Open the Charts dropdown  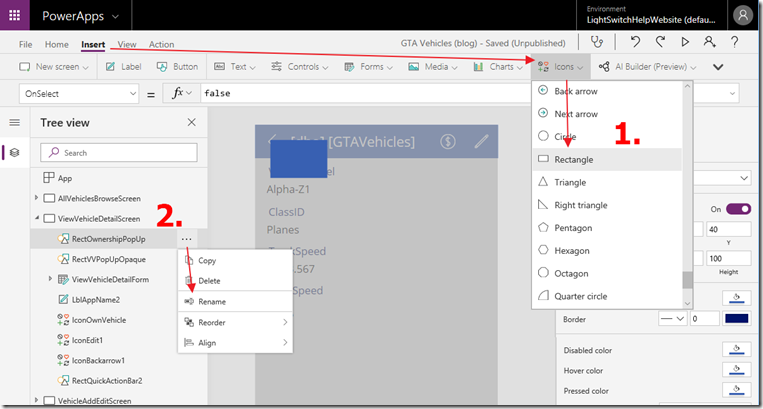pos(498,67)
